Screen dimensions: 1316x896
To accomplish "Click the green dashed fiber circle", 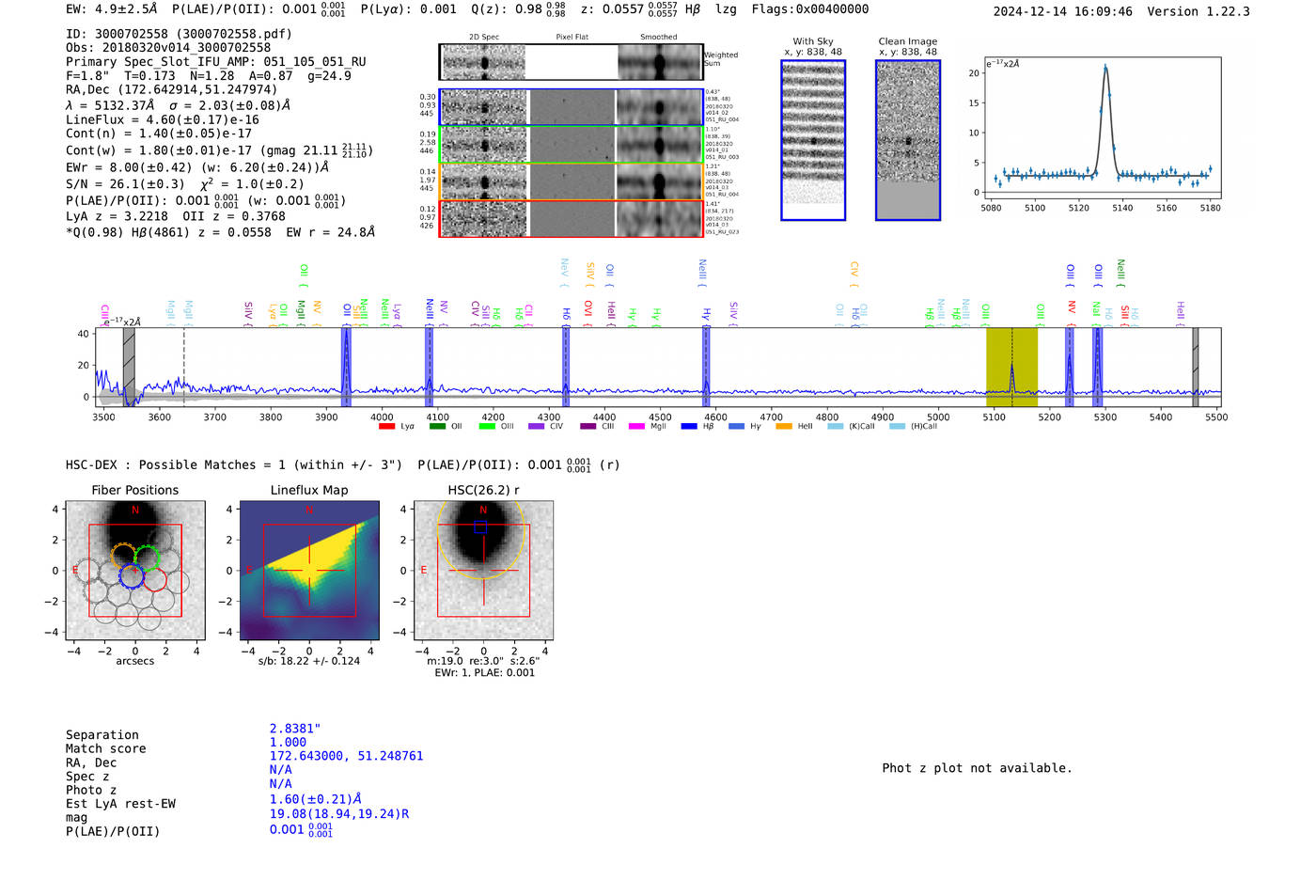I will [147, 557].
